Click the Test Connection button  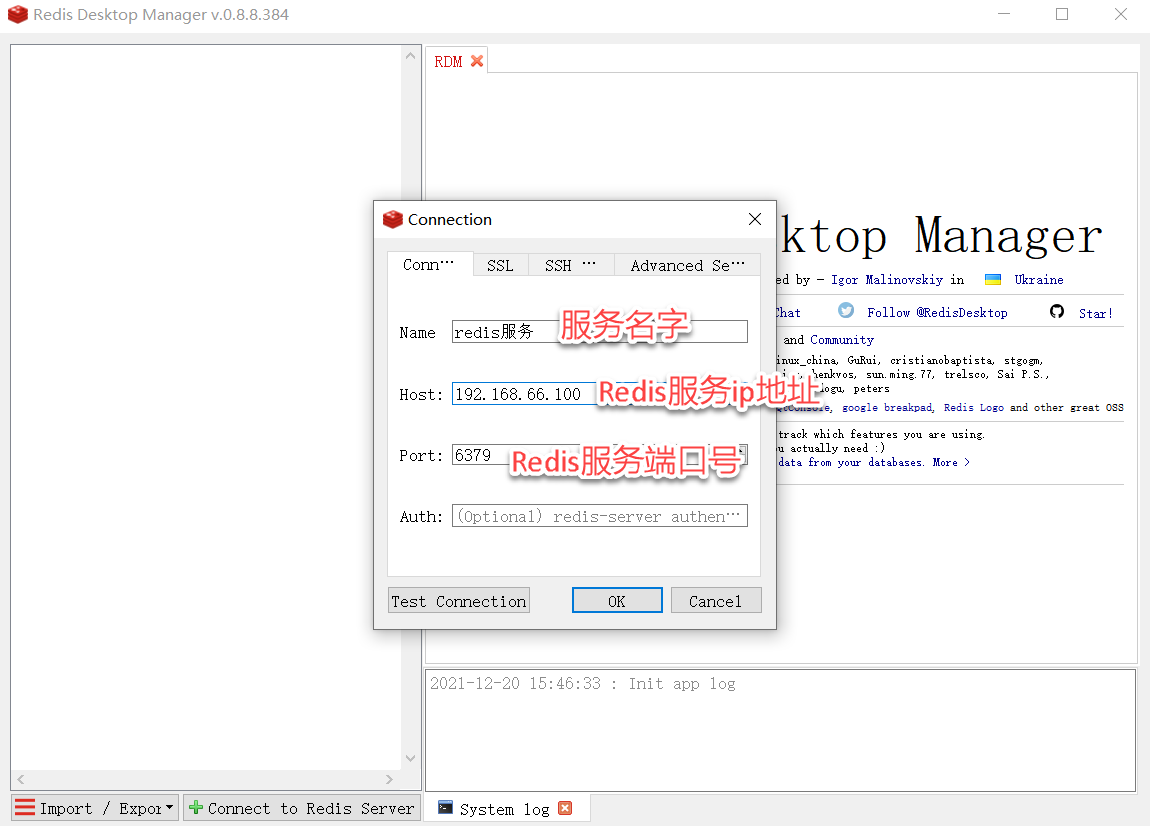[459, 601]
